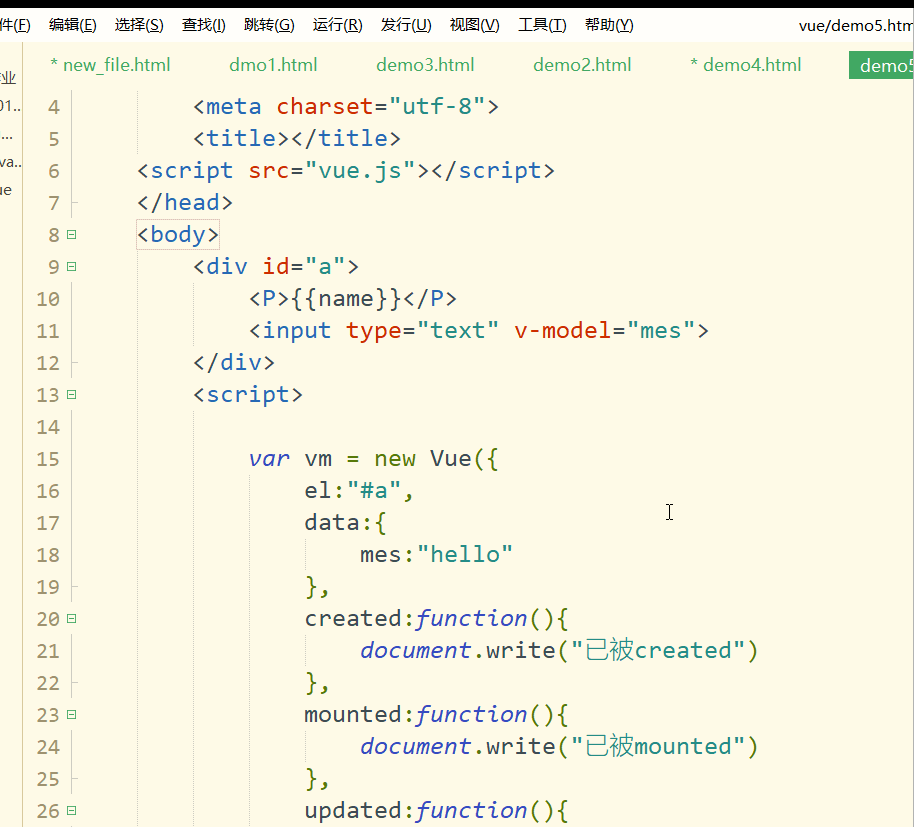Image resolution: width=914 pixels, height=827 pixels.
Task: Collapse the div fold at line 9
Action: (x=72, y=266)
